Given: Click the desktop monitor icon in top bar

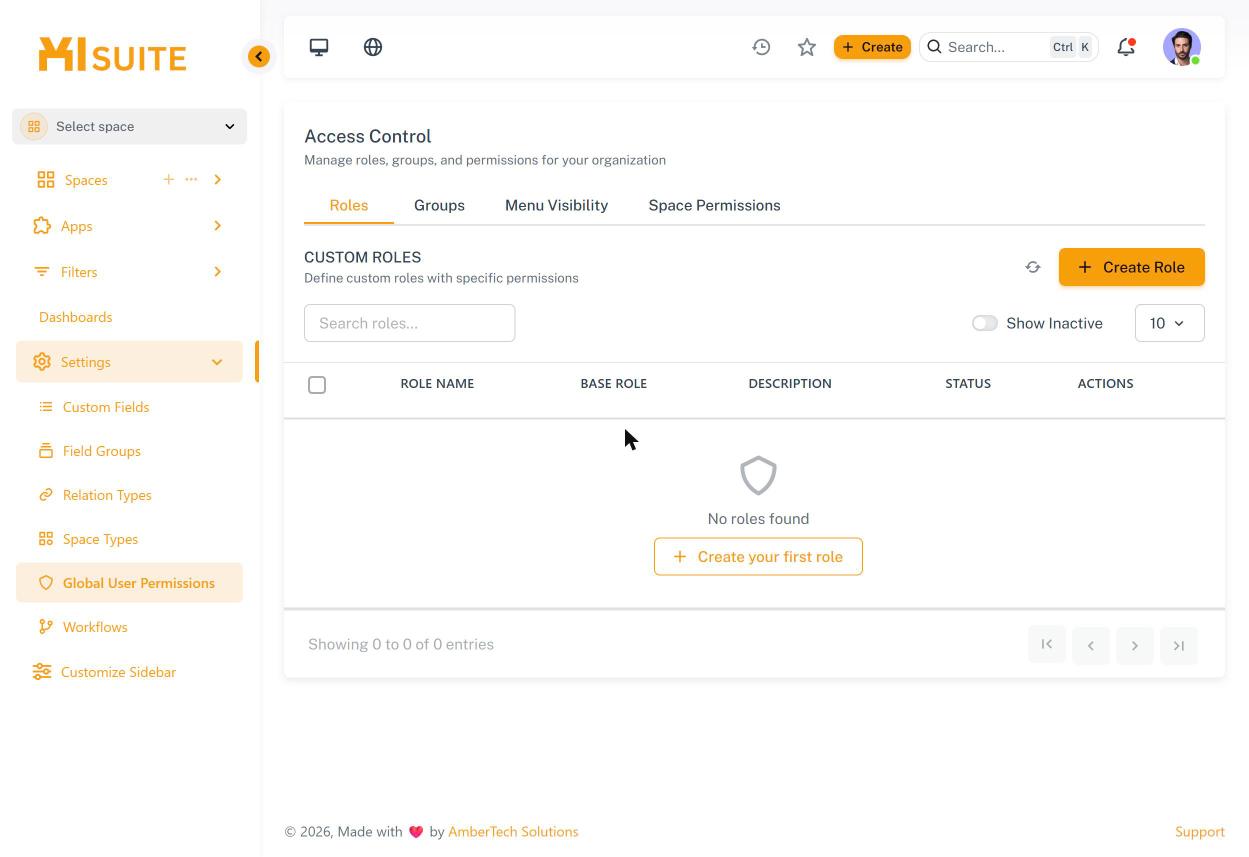Looking at the screenshot, I should click(x=319, y=47).
